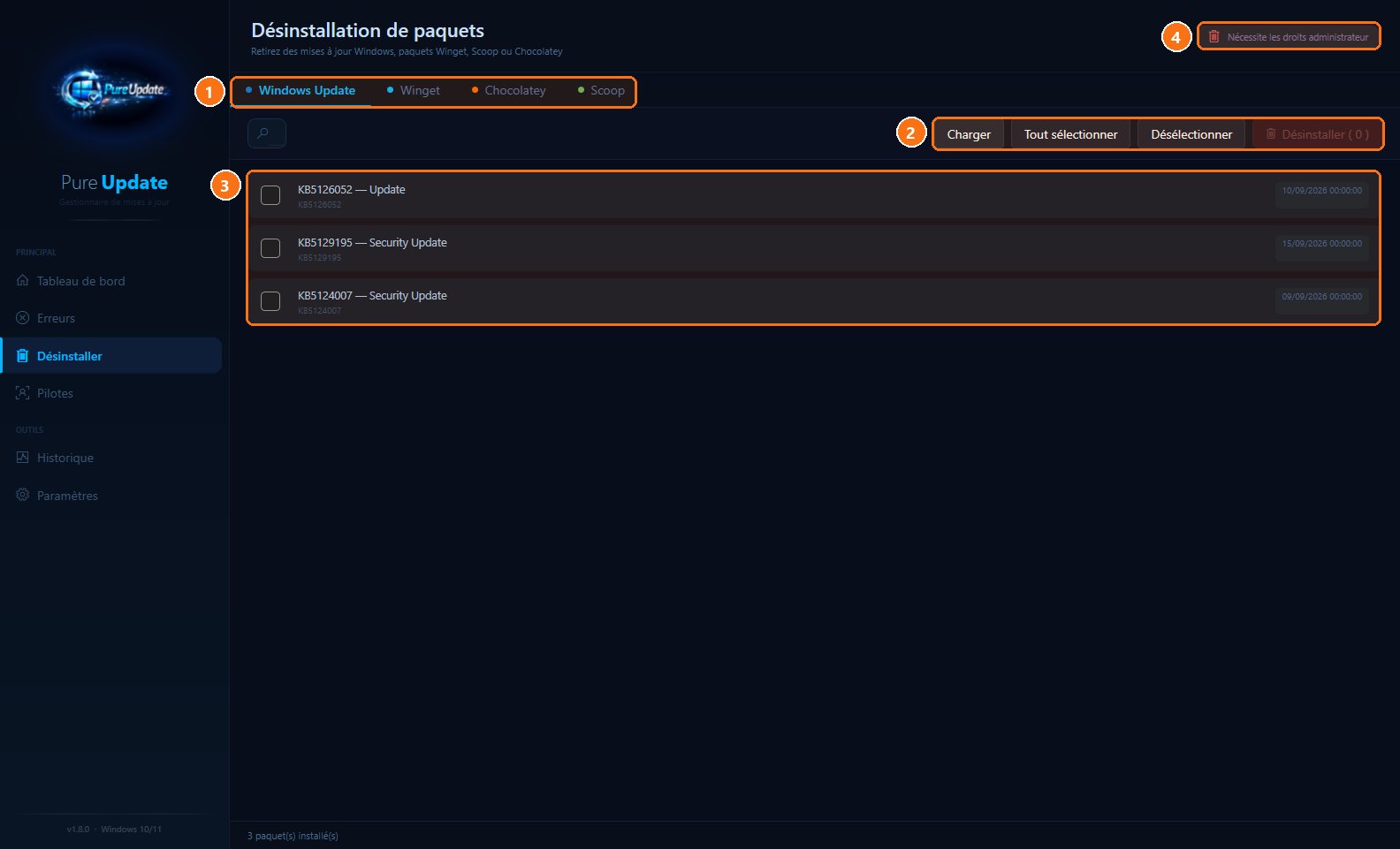Switch to the Windows Update tab
This screenshot has height=849, width=1400.
point(301,90)
